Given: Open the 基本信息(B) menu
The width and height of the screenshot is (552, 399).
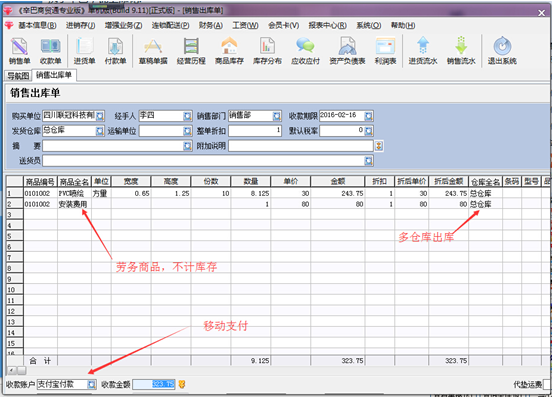Looking at the screenshot, I should [x=37, y=25].
